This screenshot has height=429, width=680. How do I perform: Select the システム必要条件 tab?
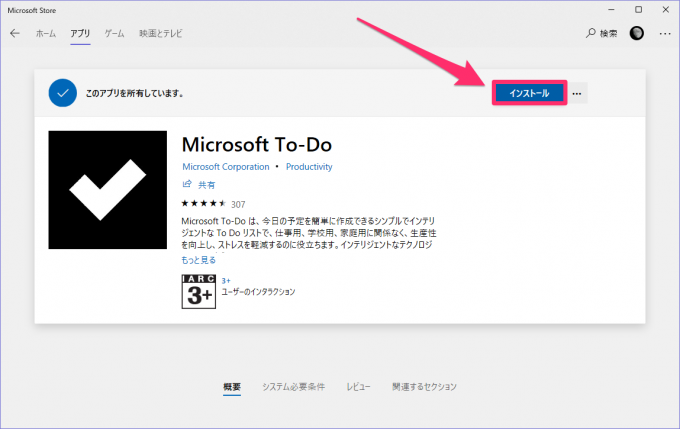point(293,386)
